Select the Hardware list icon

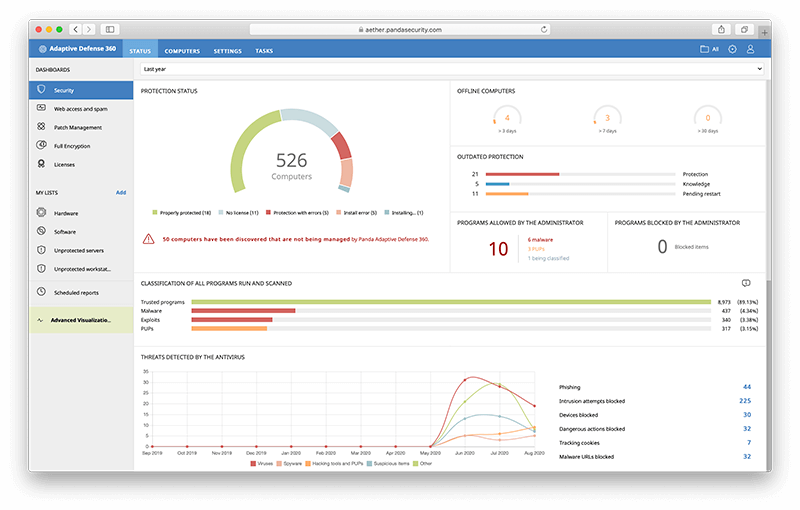tap(42, 213)
